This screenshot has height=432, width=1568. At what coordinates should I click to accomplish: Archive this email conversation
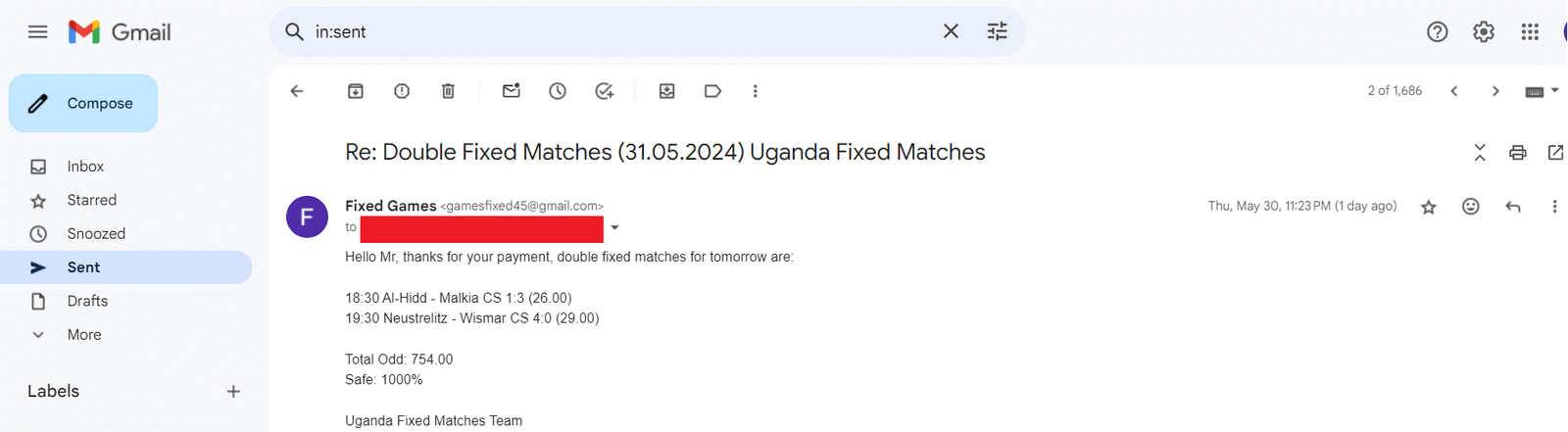(356, 91)
